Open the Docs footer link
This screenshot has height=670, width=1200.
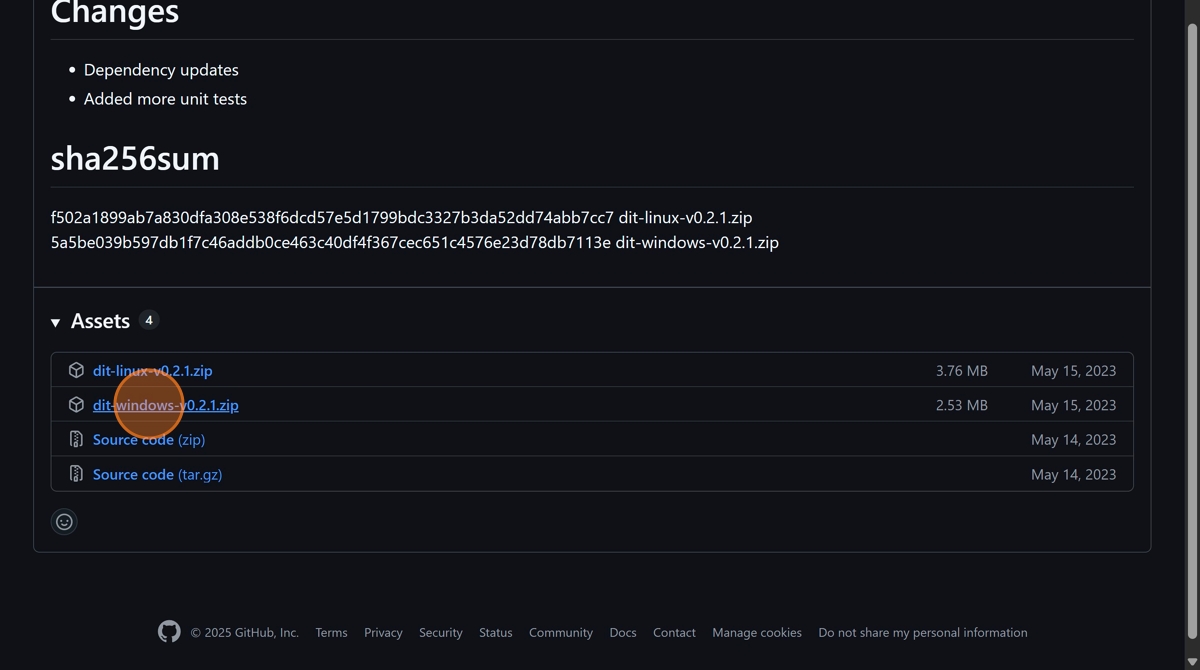point(622,633)
